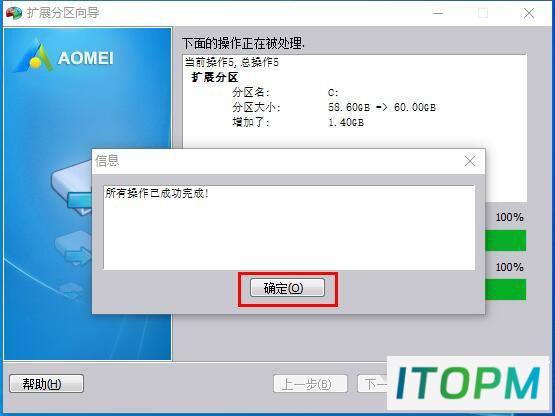Click the 当前操作5, 总操作5 status line

coord(231,62)
